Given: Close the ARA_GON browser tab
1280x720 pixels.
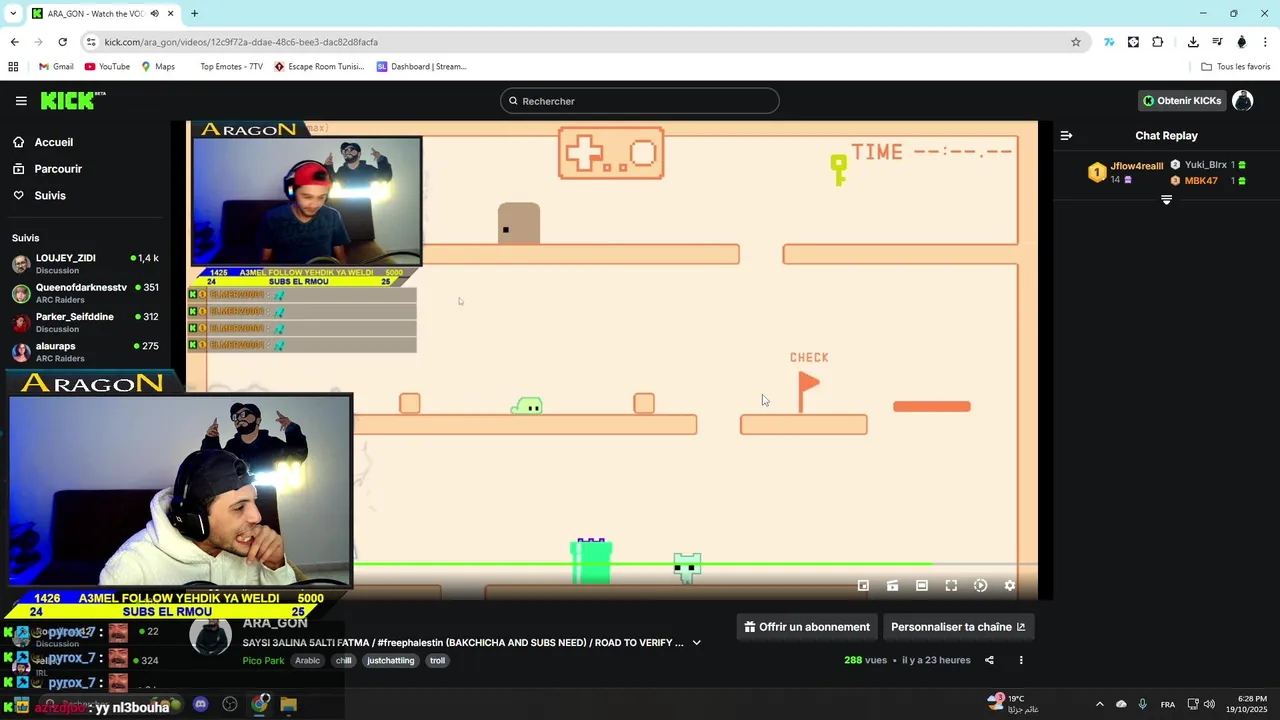Looking at the screenshot, I should (x=171, y=14).
